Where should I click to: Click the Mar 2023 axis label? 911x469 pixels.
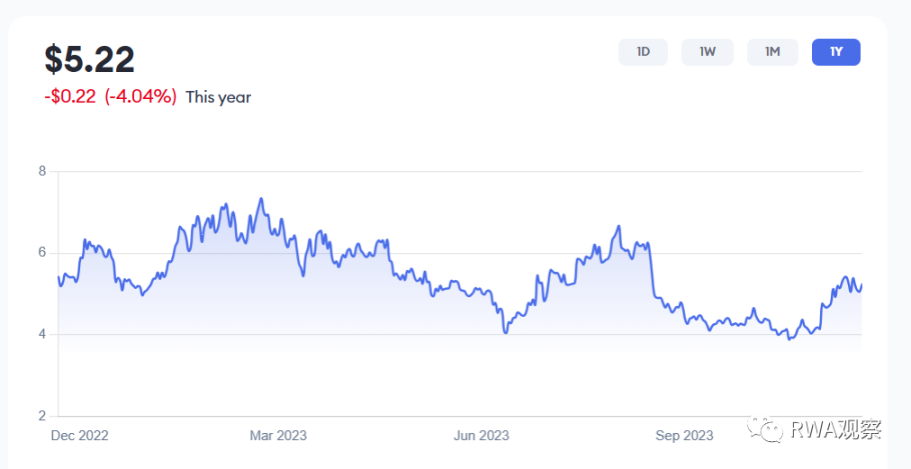tap(278, 435)
